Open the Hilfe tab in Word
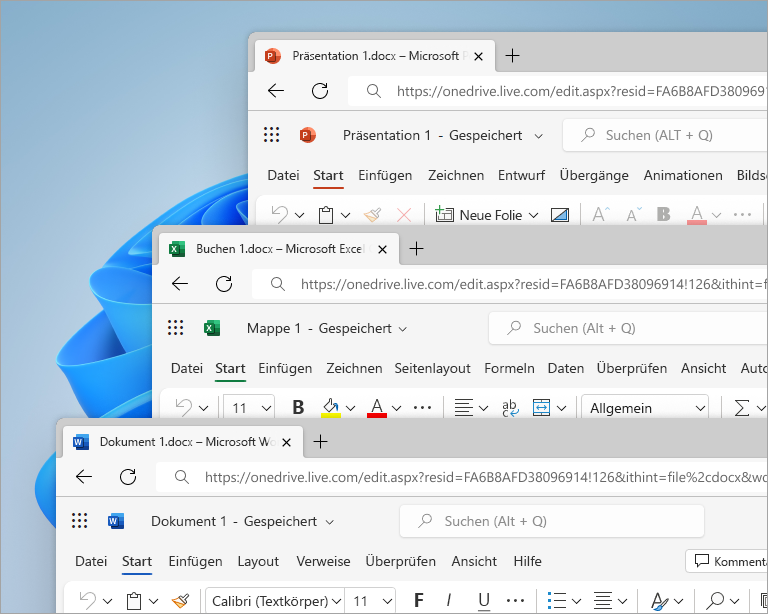The image size is (768, 614). [528, 561]
